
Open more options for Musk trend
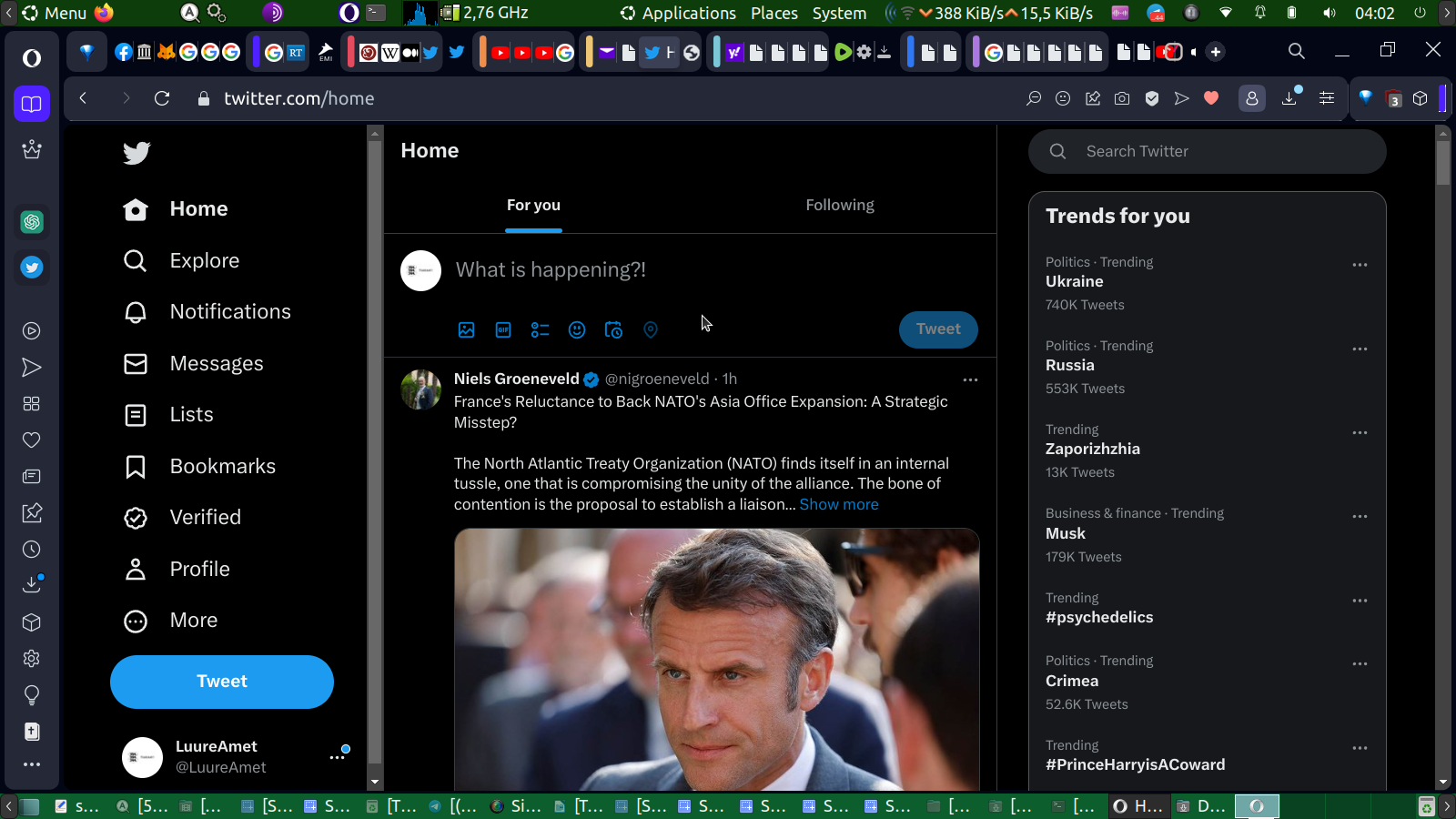1360,516
